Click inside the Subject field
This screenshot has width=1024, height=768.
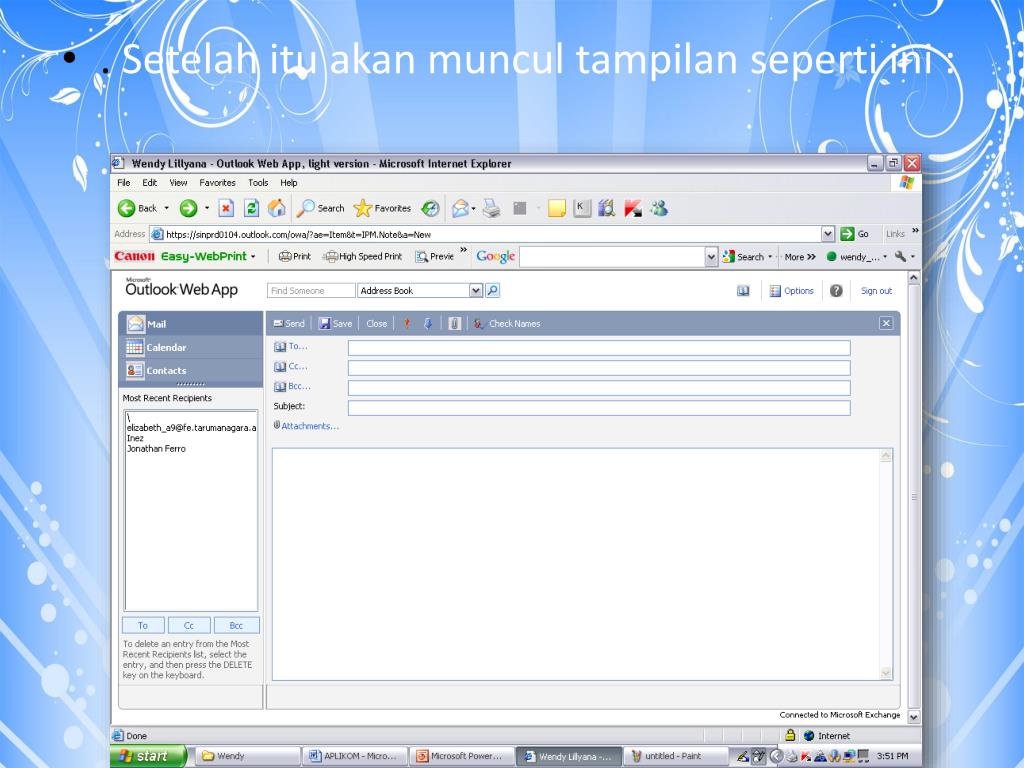click(x=599, y=408)
